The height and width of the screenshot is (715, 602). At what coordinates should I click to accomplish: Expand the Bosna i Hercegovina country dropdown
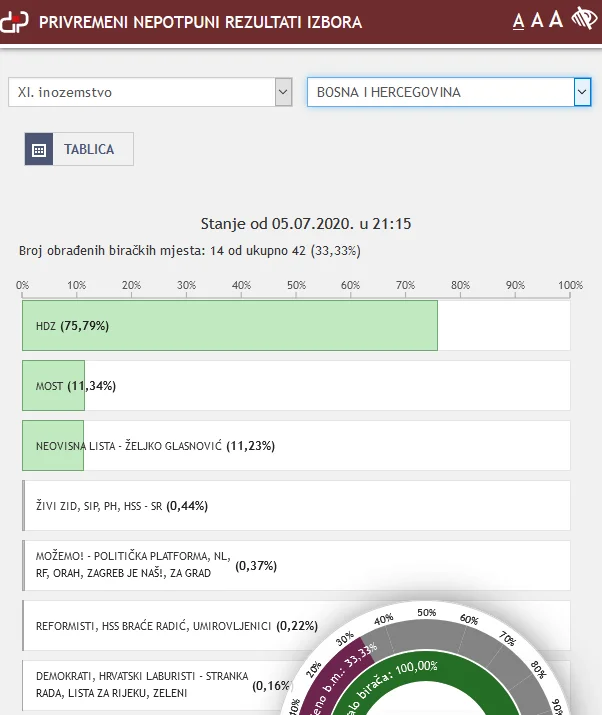(x=440, y=92)
